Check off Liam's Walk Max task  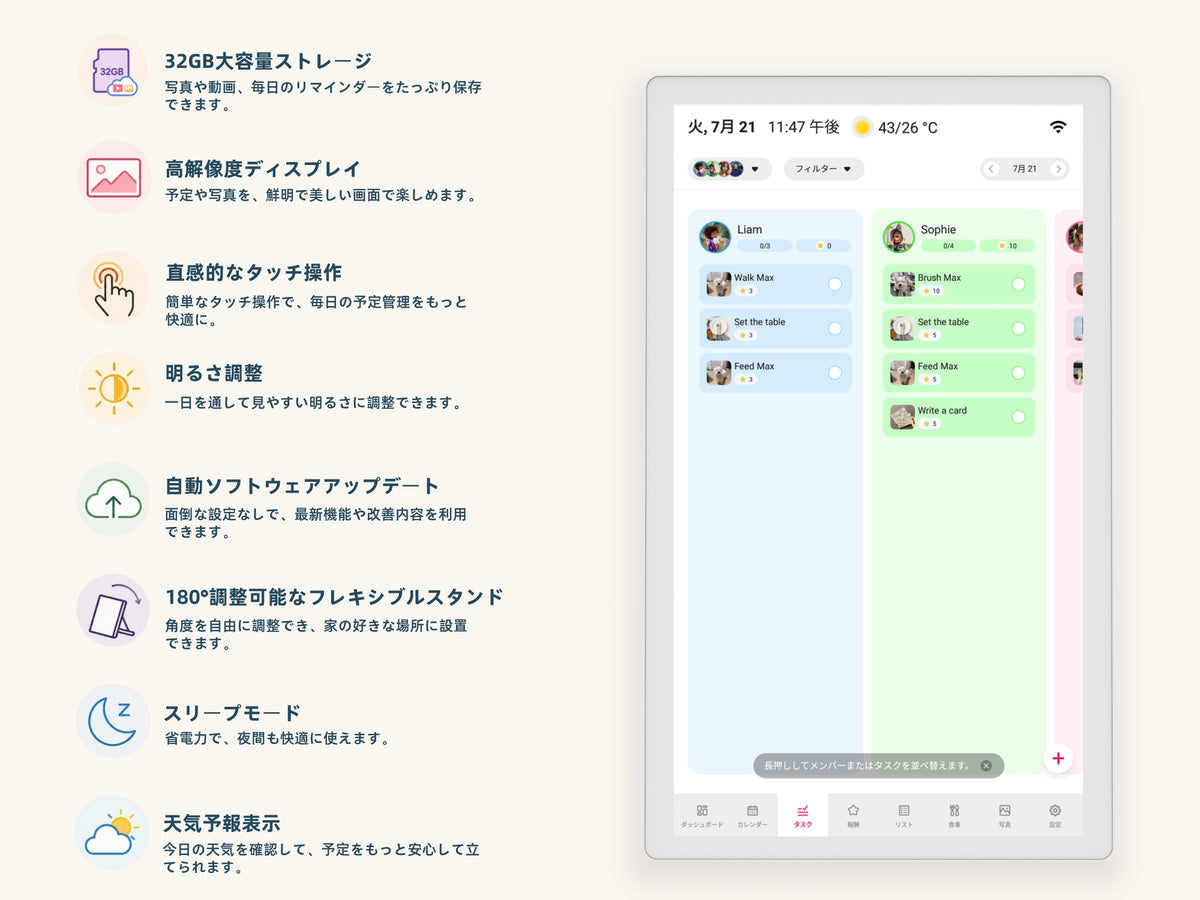click(835, 284)
